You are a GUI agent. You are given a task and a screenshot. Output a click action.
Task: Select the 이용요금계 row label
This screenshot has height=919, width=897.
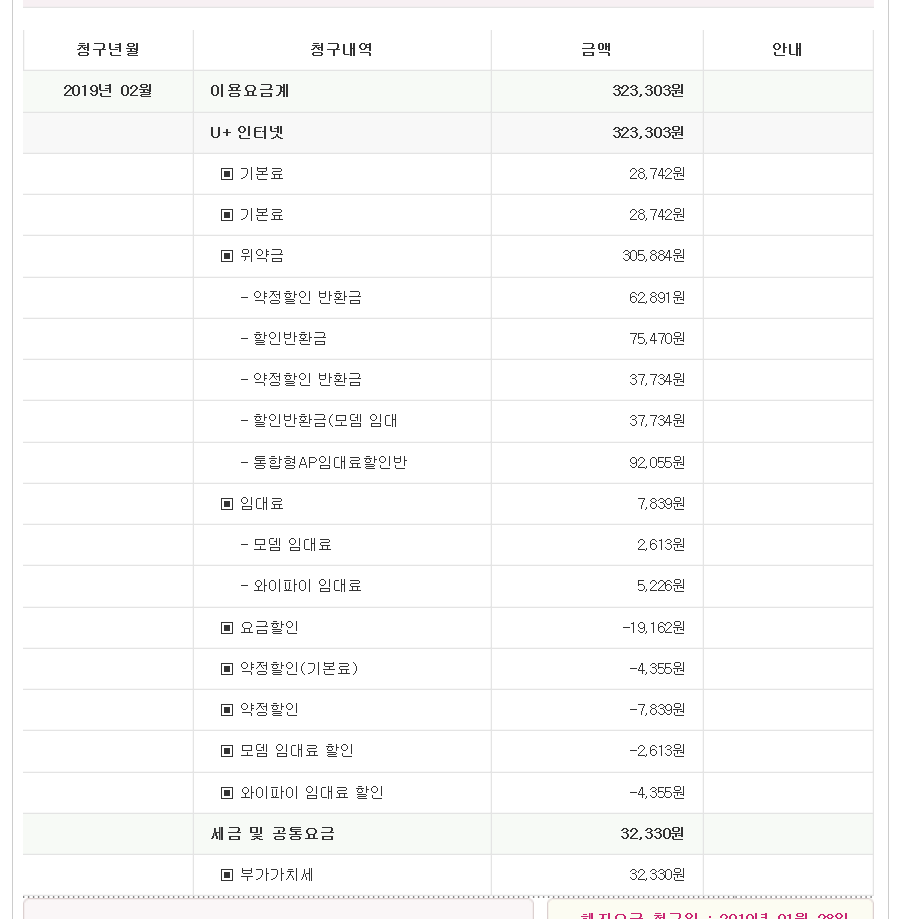tap(250, 91)
